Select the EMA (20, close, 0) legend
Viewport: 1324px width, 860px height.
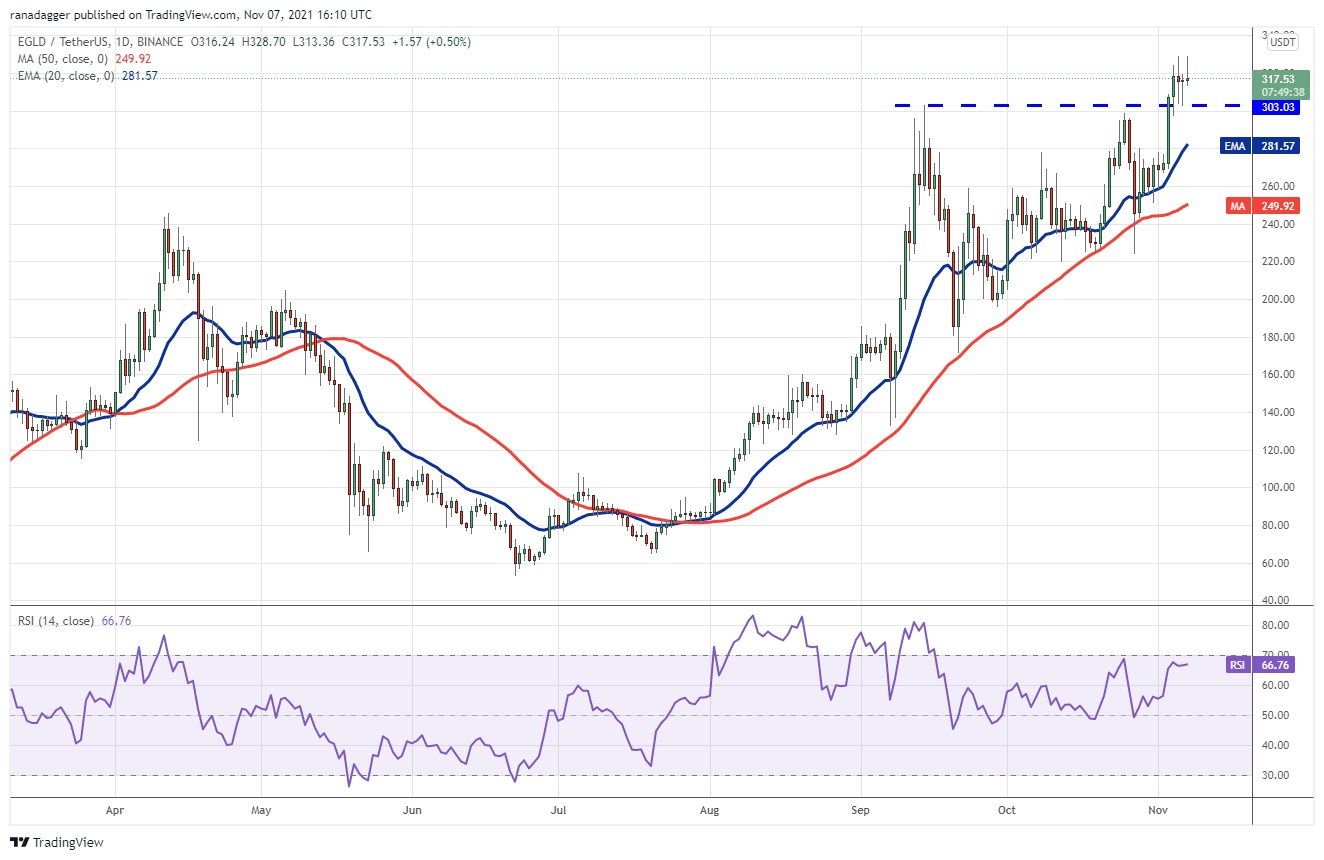(66, 76)
